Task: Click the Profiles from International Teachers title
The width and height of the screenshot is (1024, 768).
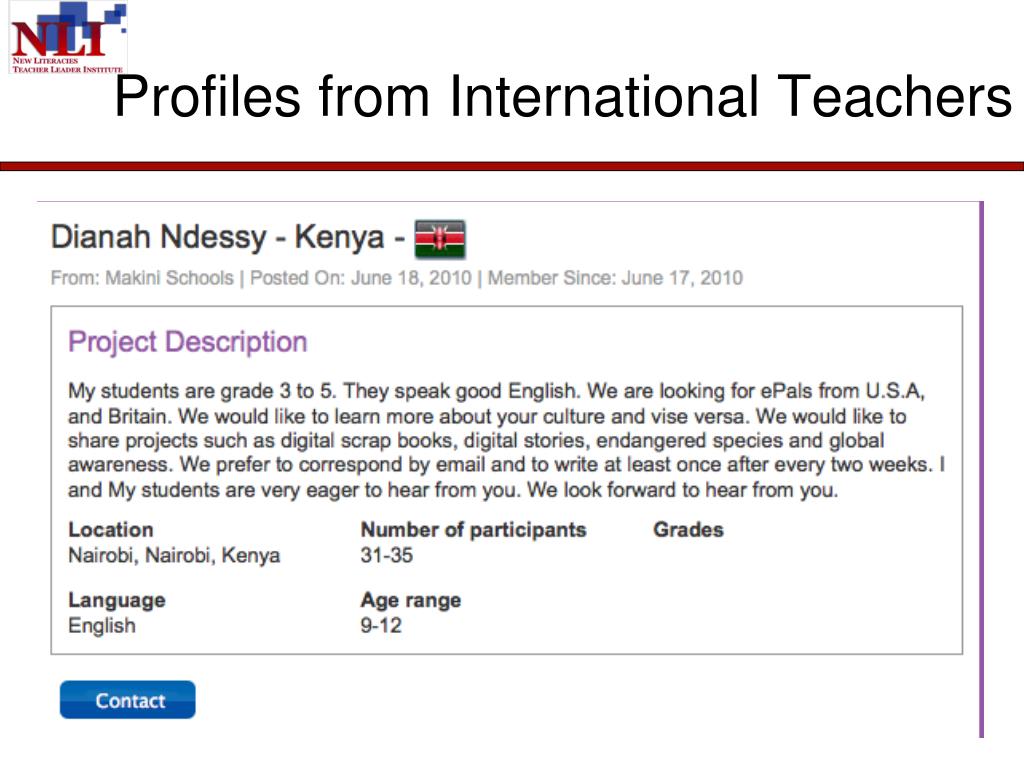Action: (x=563, y=96)
